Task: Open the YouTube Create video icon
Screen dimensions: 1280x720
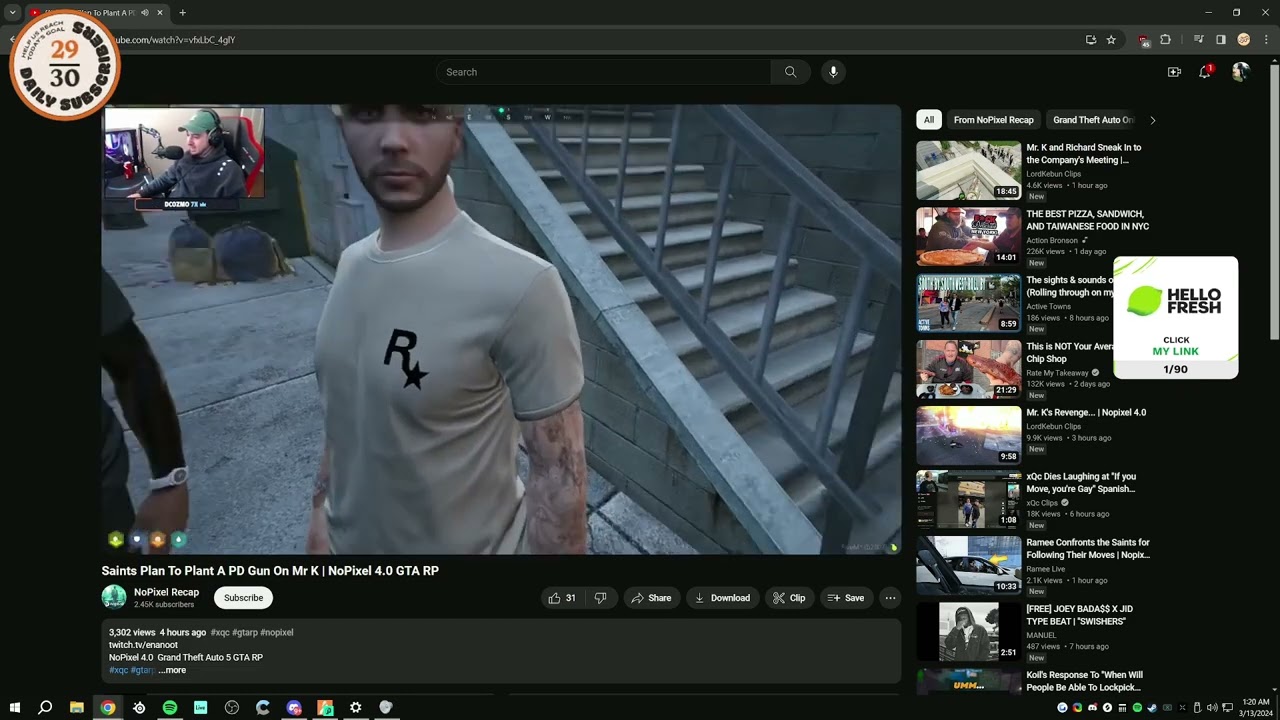Action: (x=1174, y=72)
